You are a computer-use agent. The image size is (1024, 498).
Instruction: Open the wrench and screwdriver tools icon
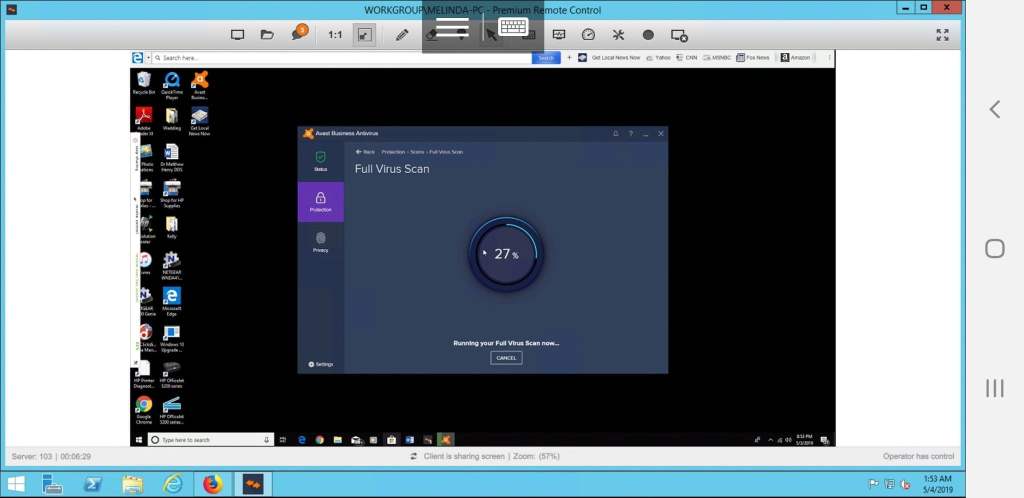618,35
